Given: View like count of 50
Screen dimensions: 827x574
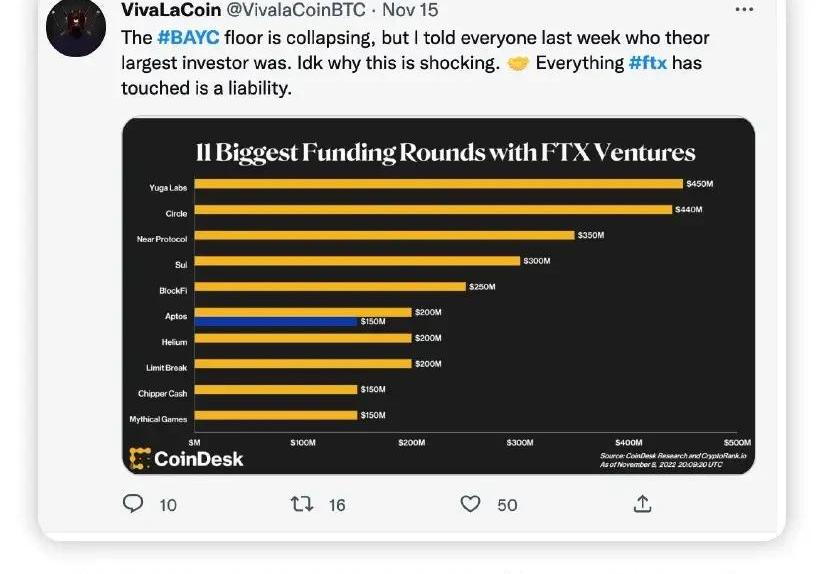Looking at the screenshot, I should click(x=507, y=505).
